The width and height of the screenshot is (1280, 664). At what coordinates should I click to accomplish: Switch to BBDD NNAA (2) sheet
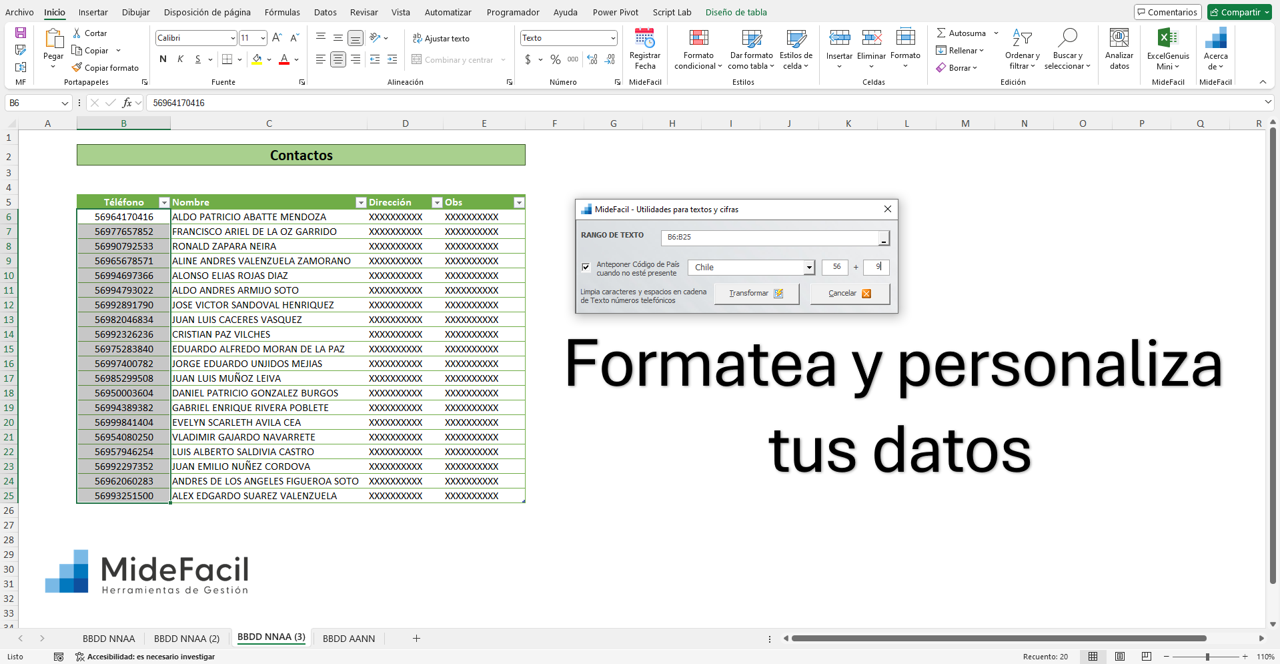click(x=186, y=638)
